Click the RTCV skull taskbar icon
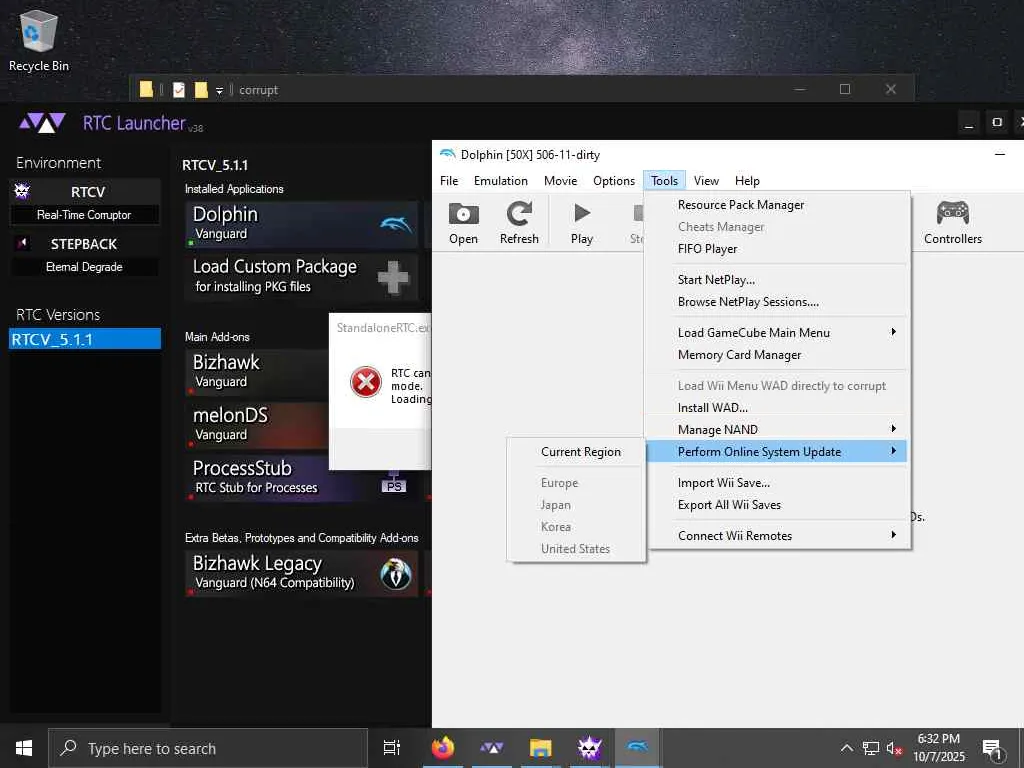Screen dimensions: 1024x768 [589, 748]
